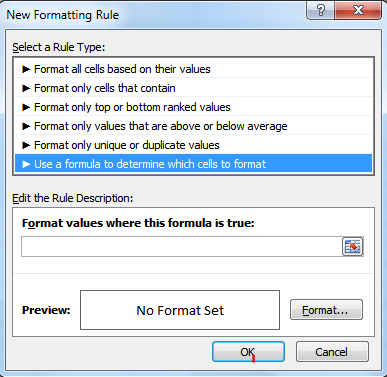The width and height of the screenshot is (387, 377).
Task: Close the New Formatting Rule dialog
Action: [x=358, y=10]
